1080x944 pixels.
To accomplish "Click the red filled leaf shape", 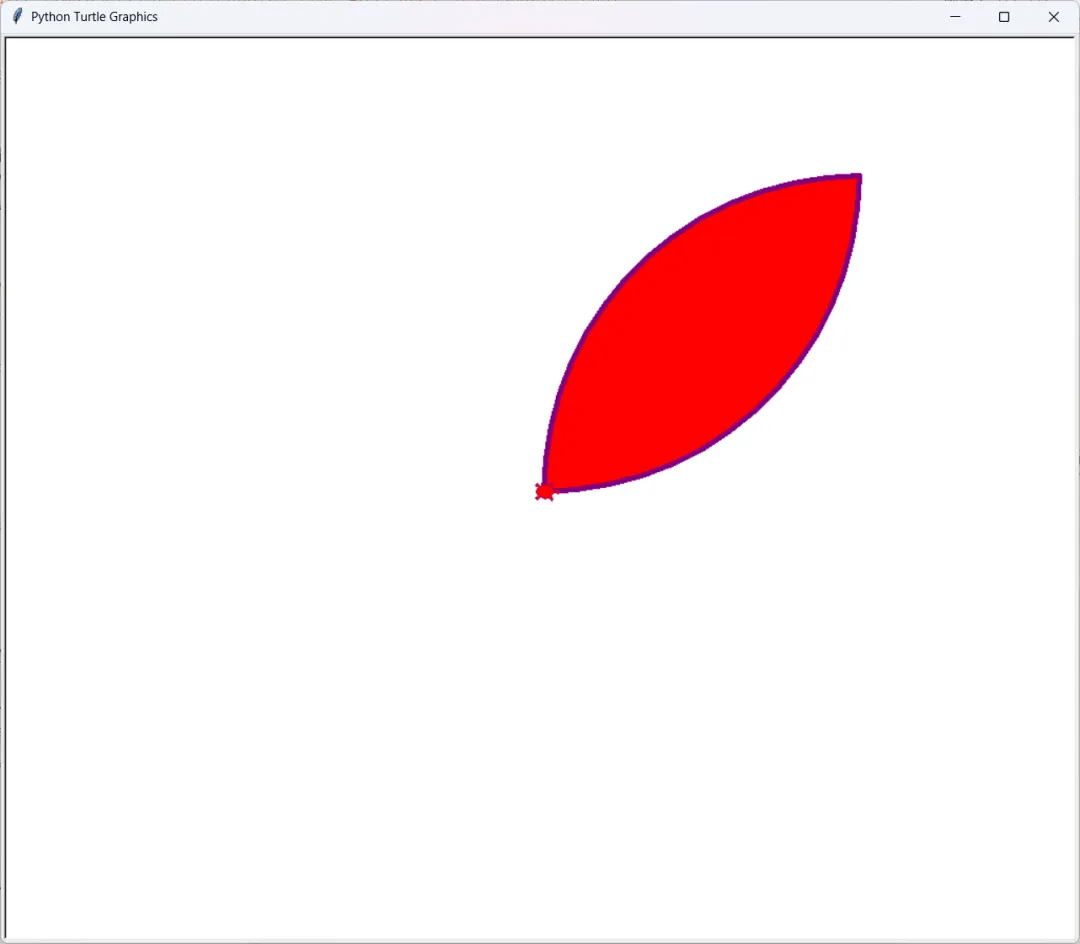I will point(703,333).
